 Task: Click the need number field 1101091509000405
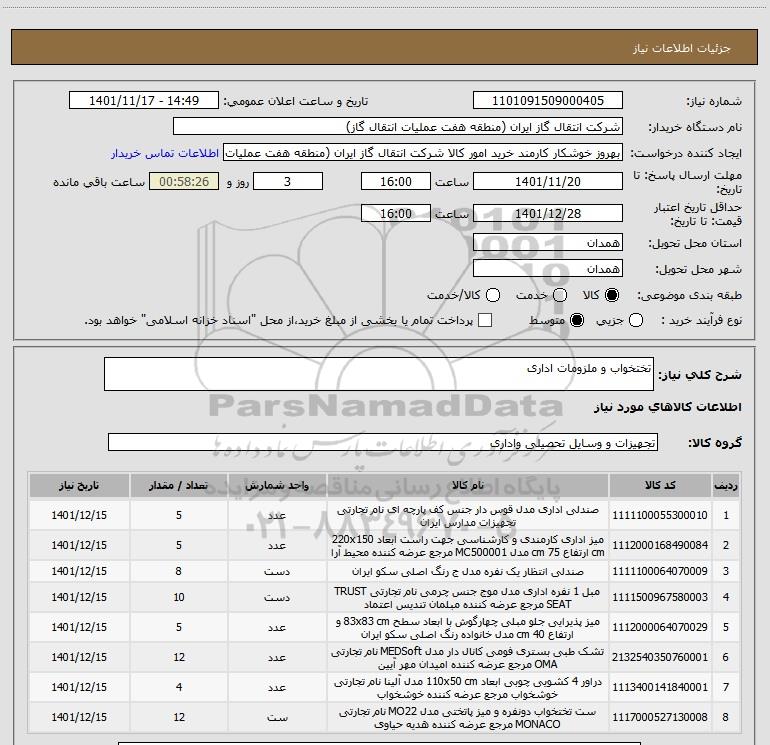coord(548,101)
